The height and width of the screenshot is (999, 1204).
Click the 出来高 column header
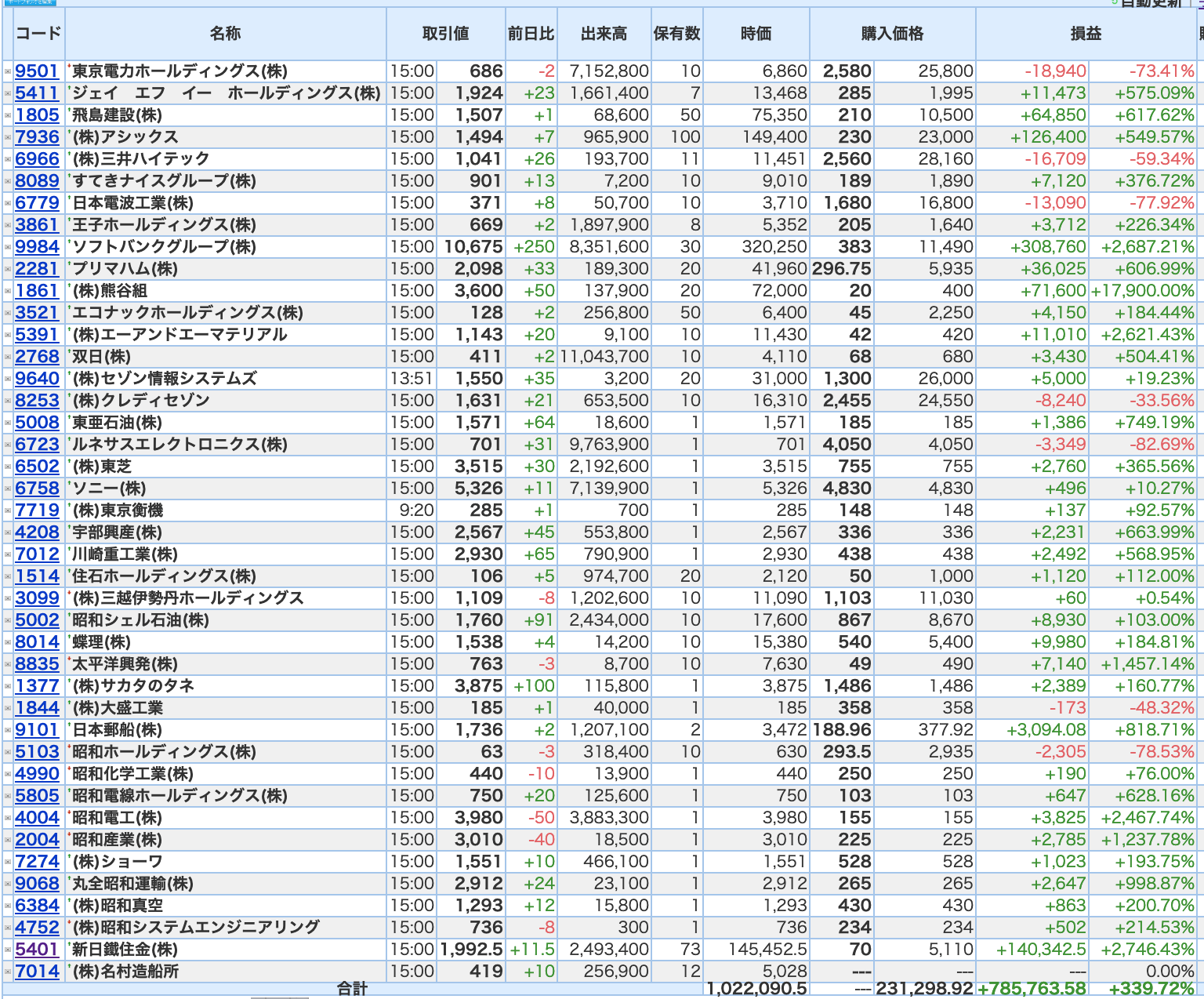pos(604,34)
